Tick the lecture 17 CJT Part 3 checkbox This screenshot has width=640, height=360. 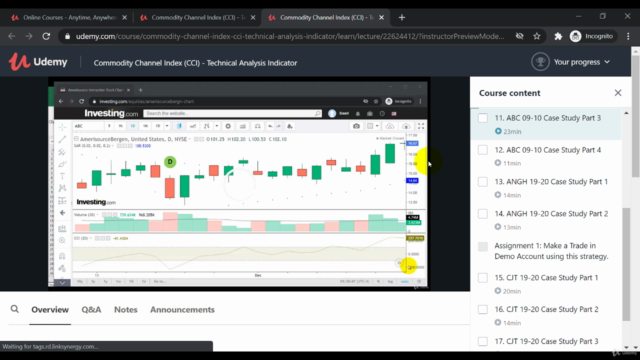483,341
